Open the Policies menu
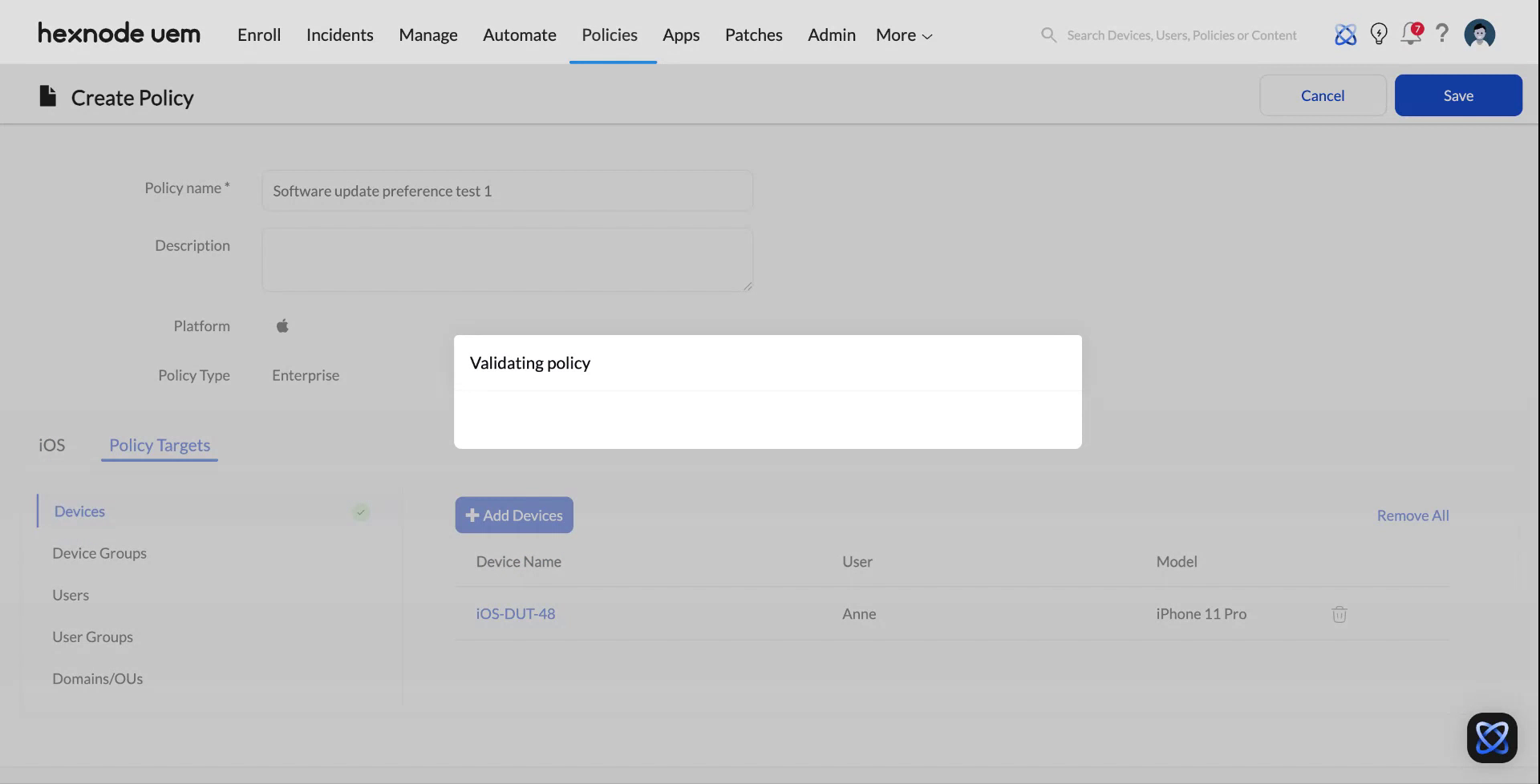Viewport: 1540px width, 784px height. pos(609,34)
